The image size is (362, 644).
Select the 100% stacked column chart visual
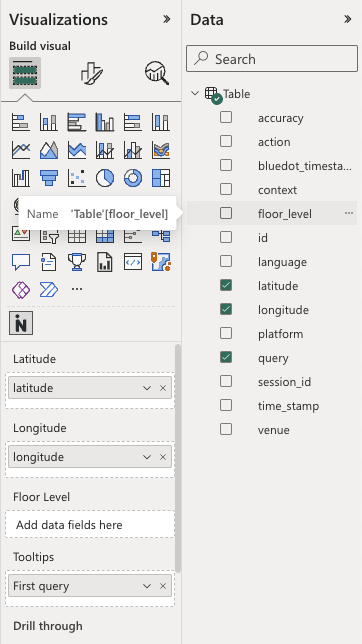[x=161, y=122]
